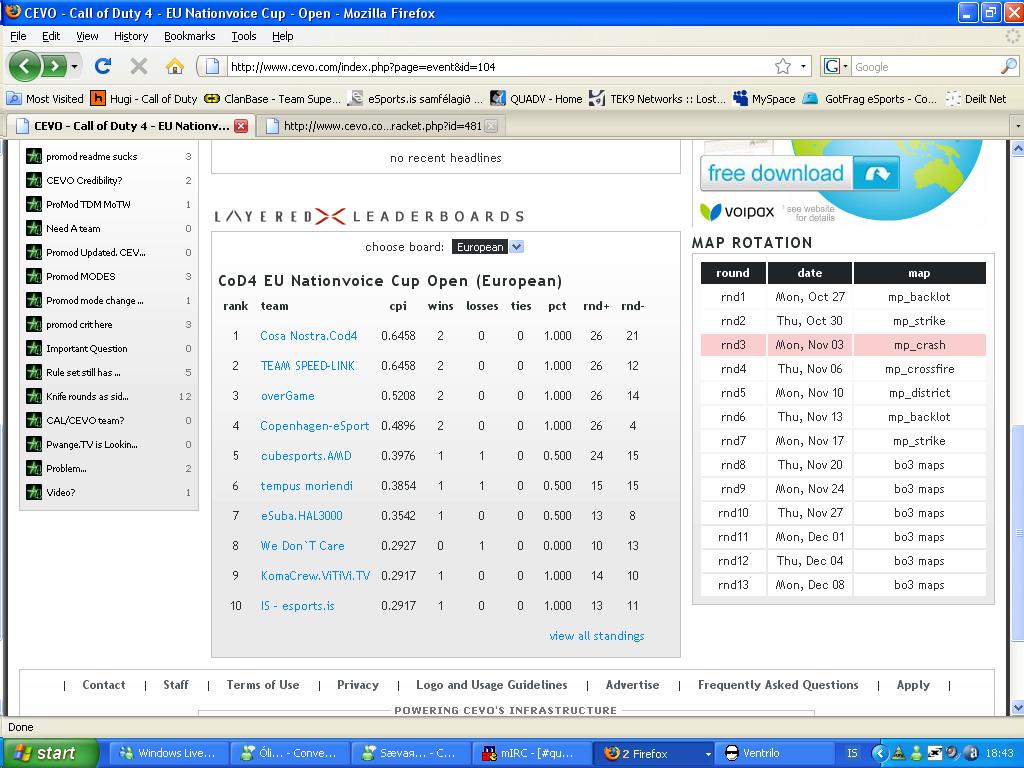Image resolution: width=1024 pixels, height=768 pixels.
Task: Select the rnd3 mp_crash highlighted row
Action: pyautogui.click(x=843, y=345)
